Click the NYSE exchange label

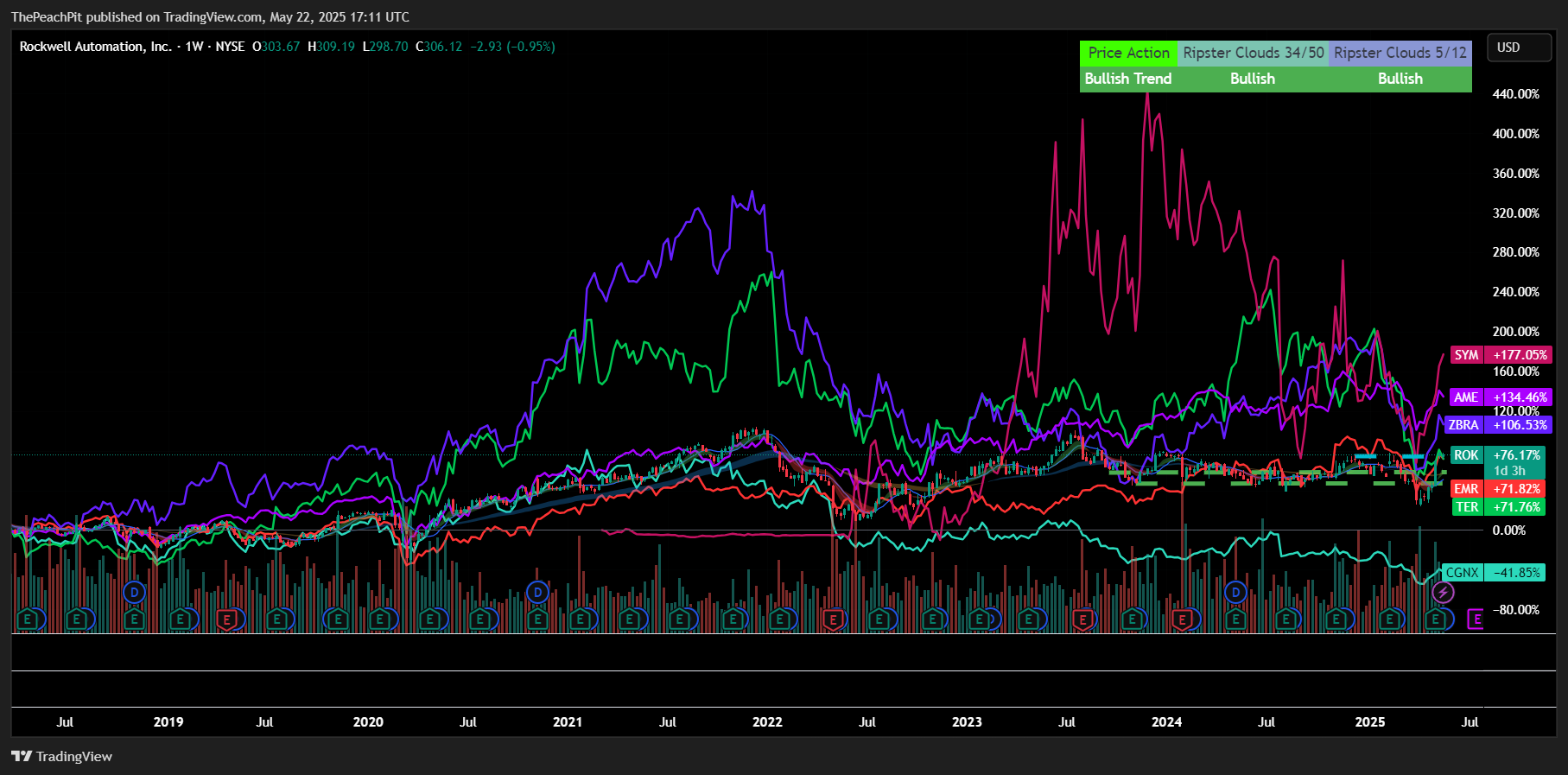[230, 47]
